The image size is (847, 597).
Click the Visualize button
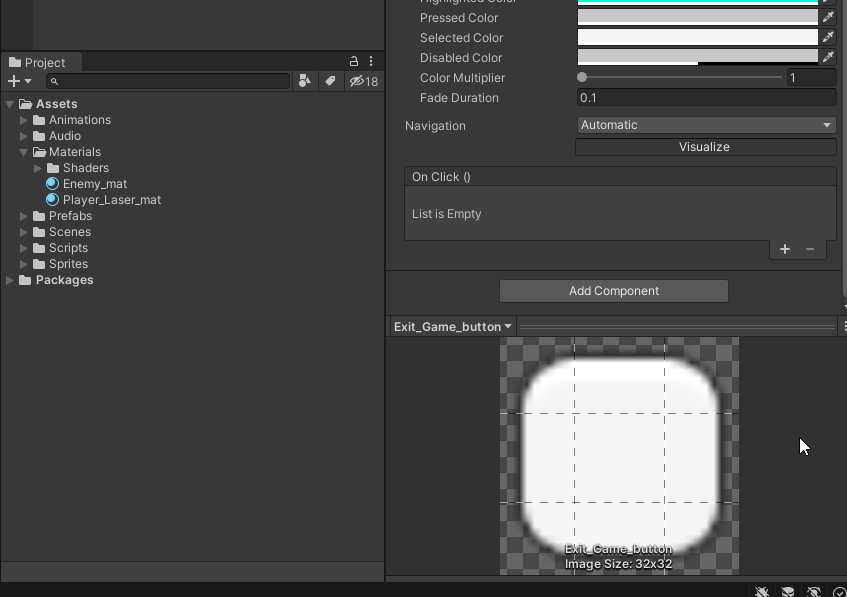tap(705, 147)
